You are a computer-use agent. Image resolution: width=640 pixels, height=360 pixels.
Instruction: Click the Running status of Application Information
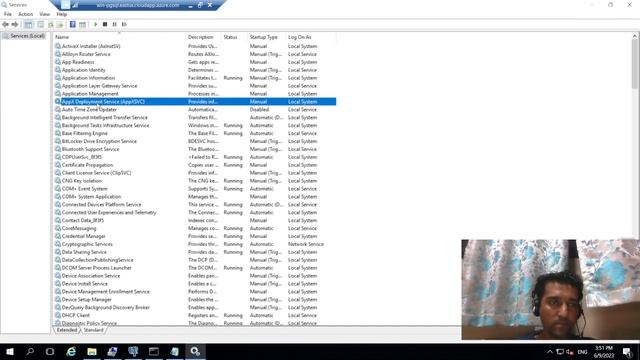click(233, 78)
